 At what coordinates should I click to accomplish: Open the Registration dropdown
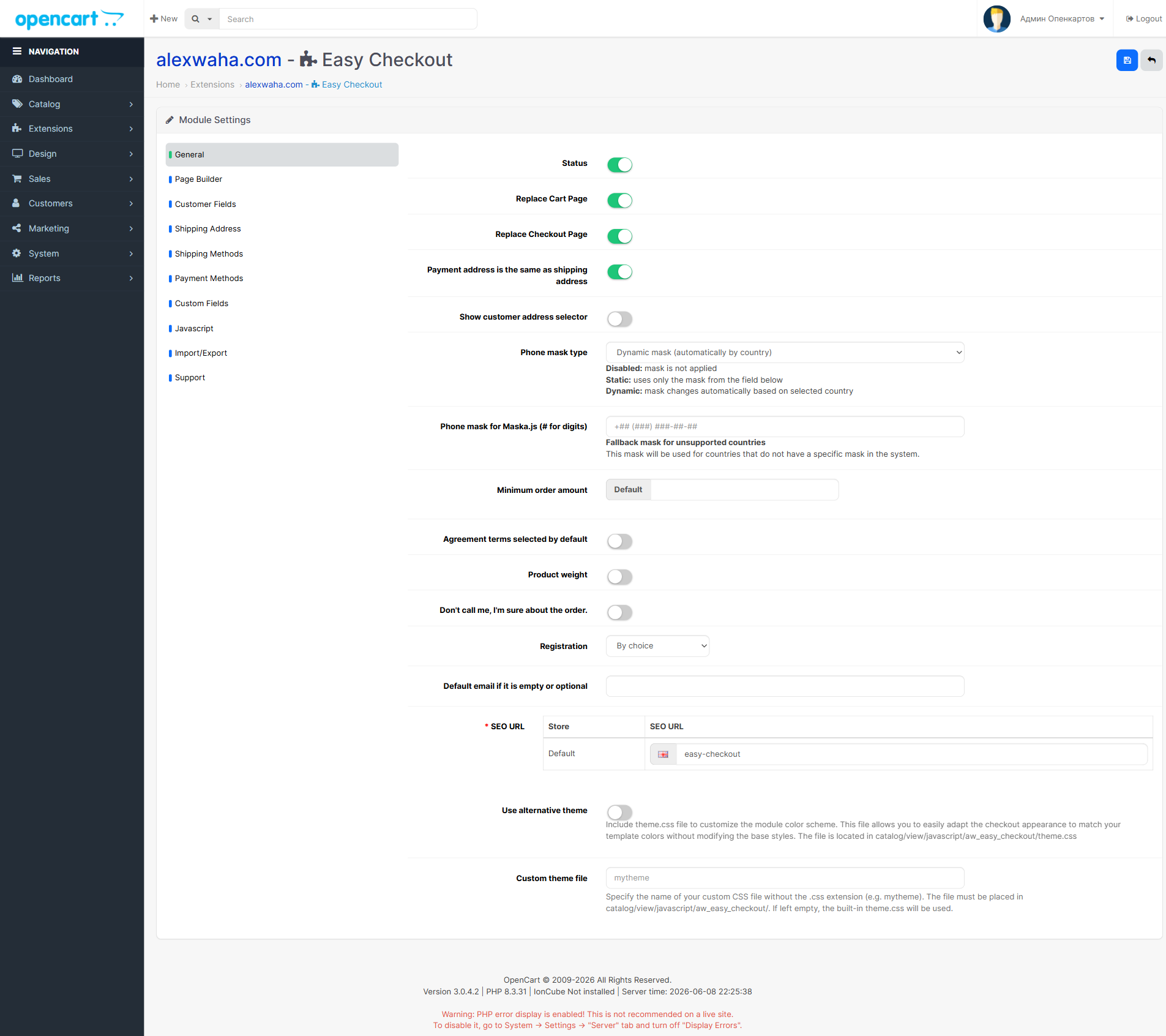pyautogui.click(x=657, y=646)
